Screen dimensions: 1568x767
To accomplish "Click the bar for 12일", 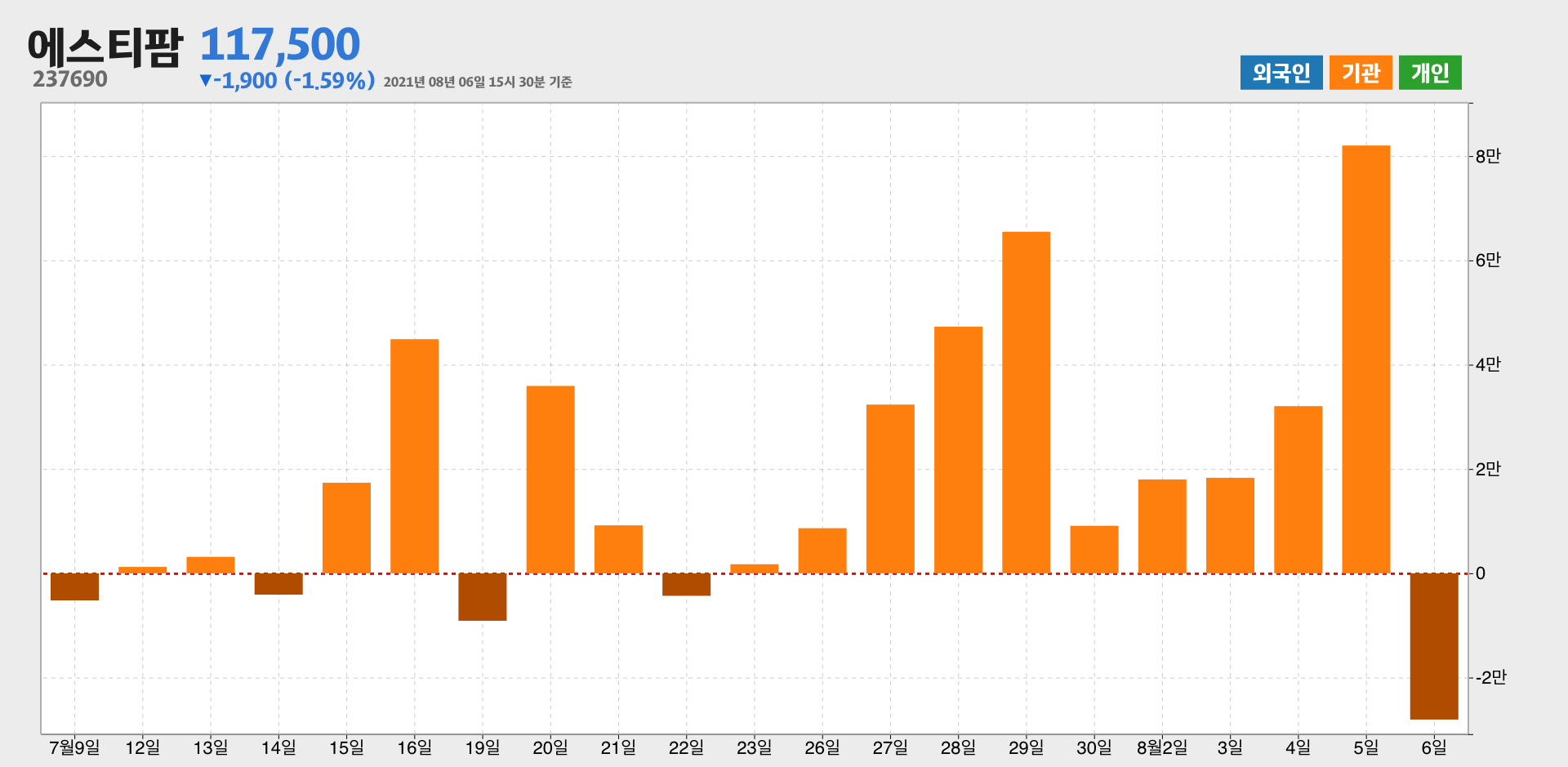I will (142, 570).
